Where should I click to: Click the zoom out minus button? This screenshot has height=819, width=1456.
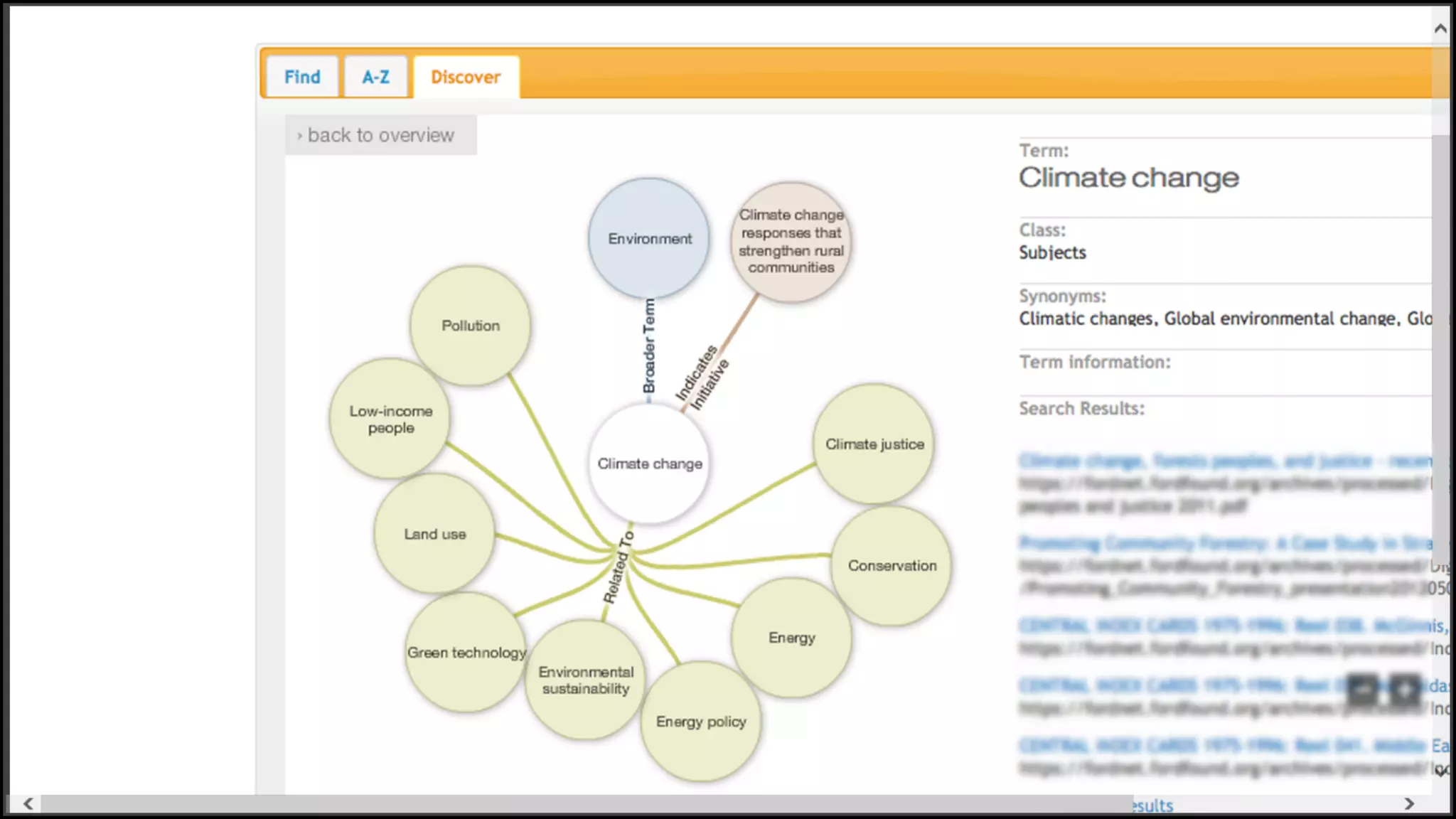pos(1363,689)
